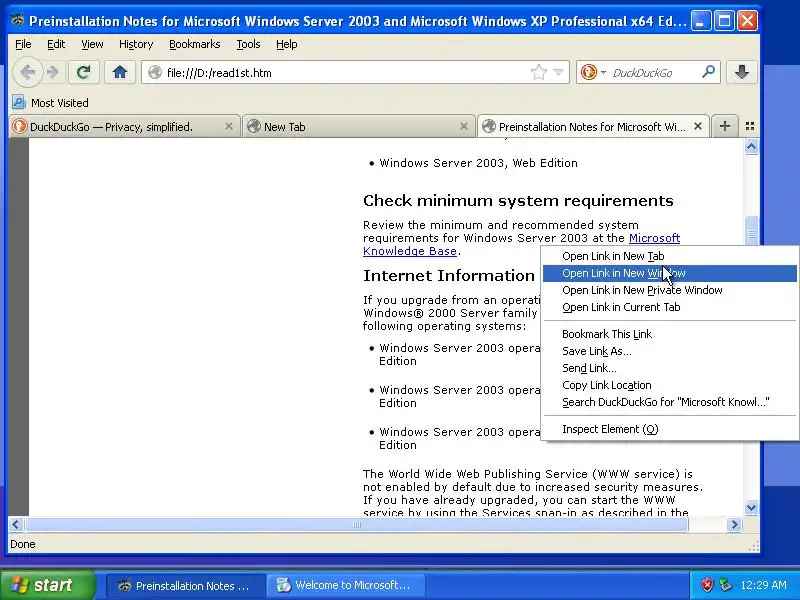Click the Windows Server 2003, Web Edition bullet

click(478, 163)
